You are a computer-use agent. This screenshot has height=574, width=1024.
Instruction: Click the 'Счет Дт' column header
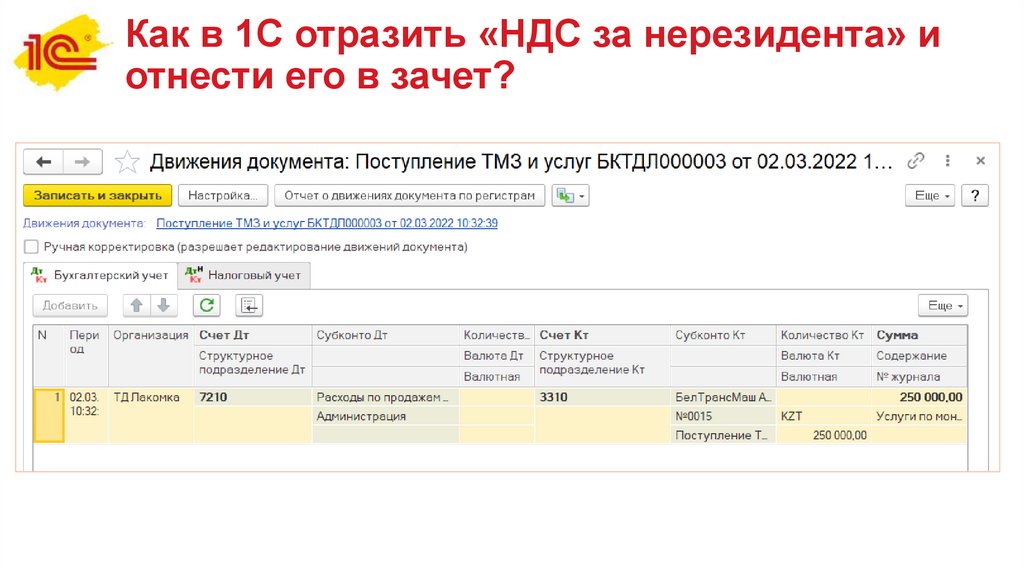click(253, 335)
